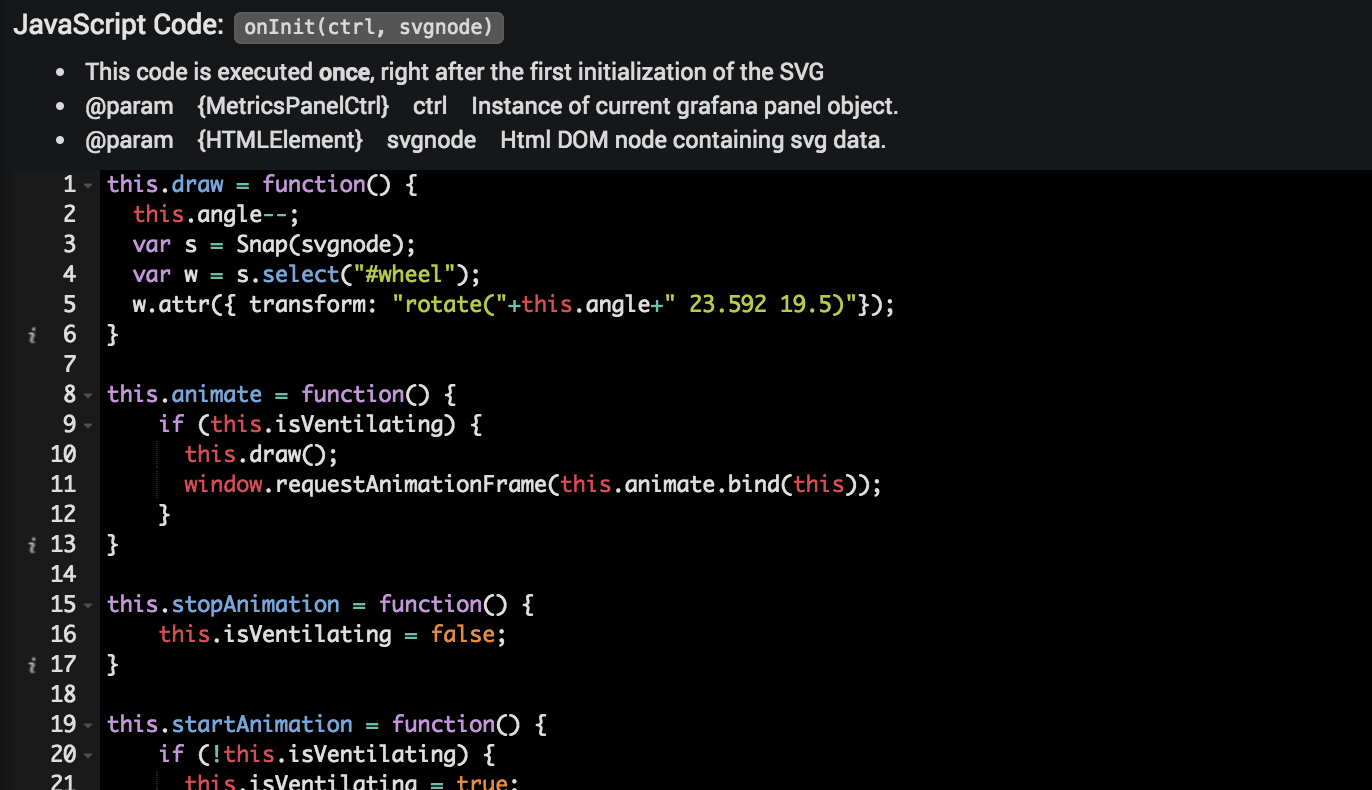This screenshot has width=1372, height=790.
Task: Click the 'var s' declaration on line 3
Action: [x=165, y=244]
